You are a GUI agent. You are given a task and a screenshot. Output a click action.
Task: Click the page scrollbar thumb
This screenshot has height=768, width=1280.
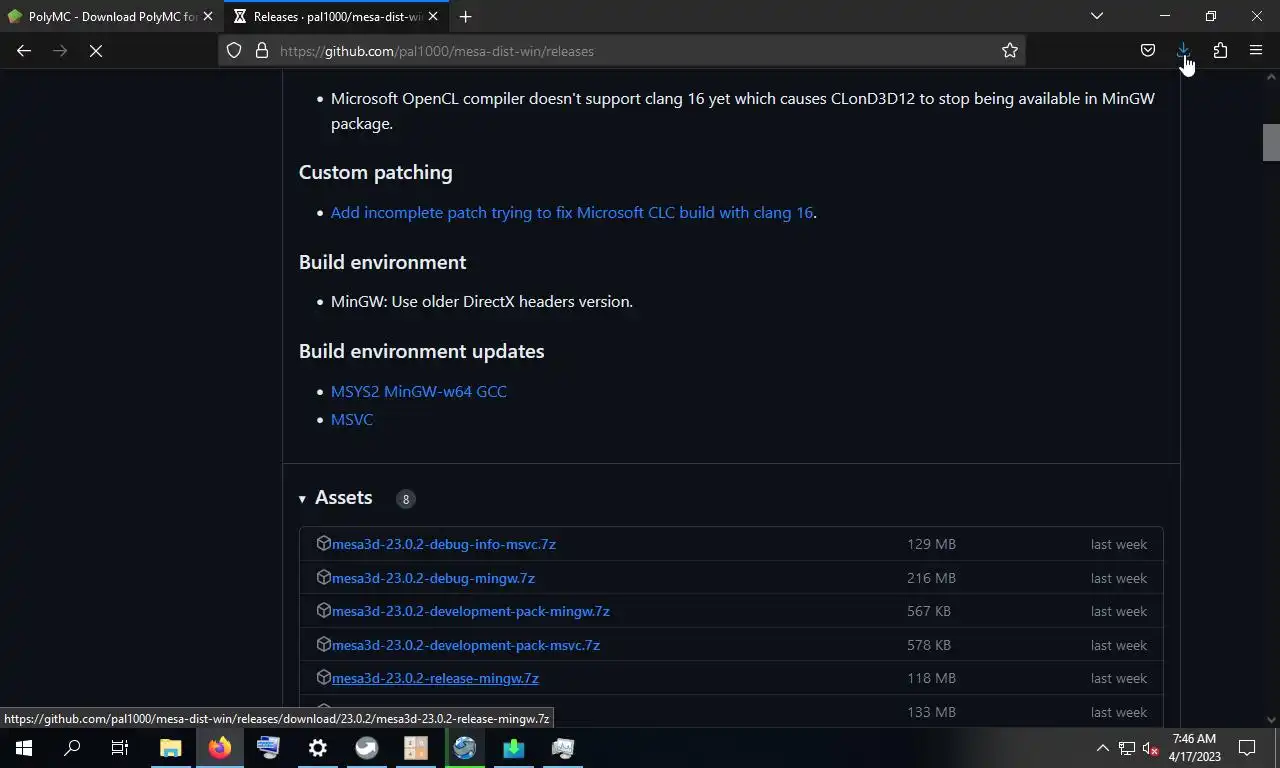coord(1271,142)
